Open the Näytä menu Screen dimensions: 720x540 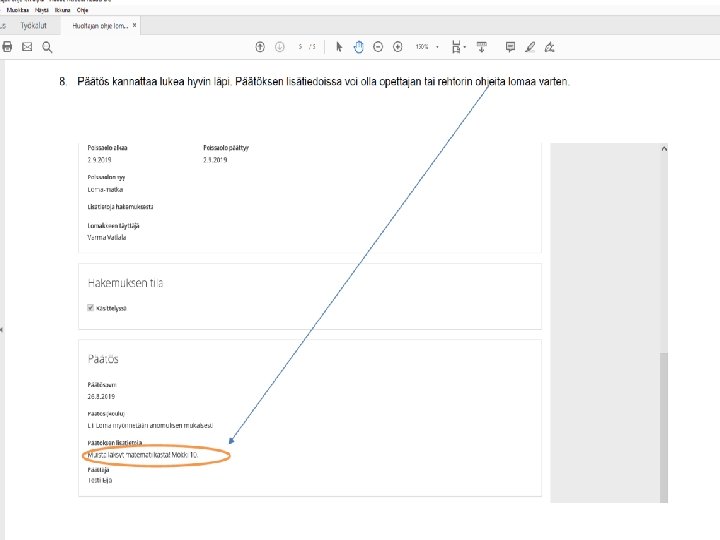42,10
